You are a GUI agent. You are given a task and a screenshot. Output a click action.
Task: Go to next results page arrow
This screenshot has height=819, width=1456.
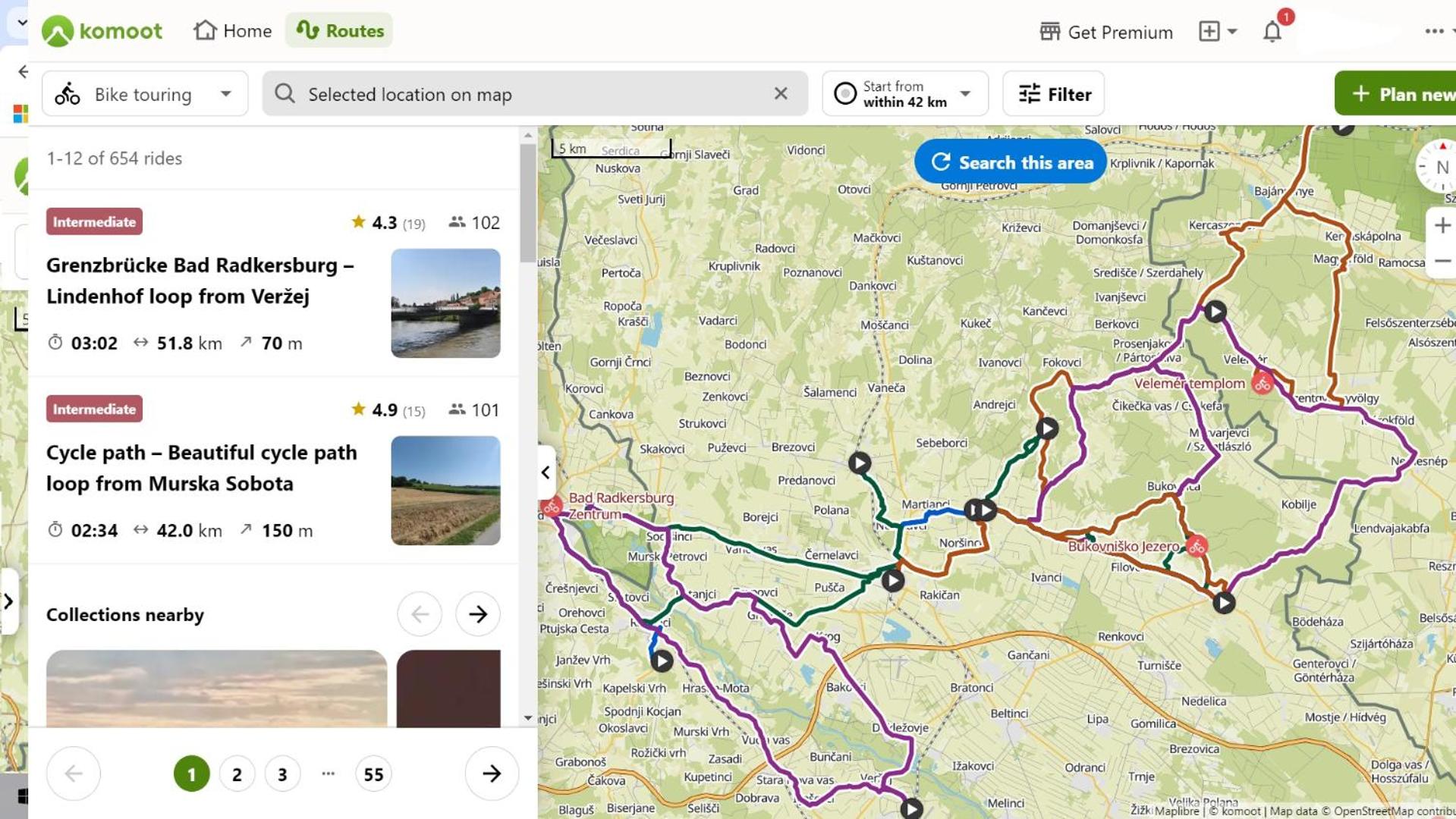[492, 773]
